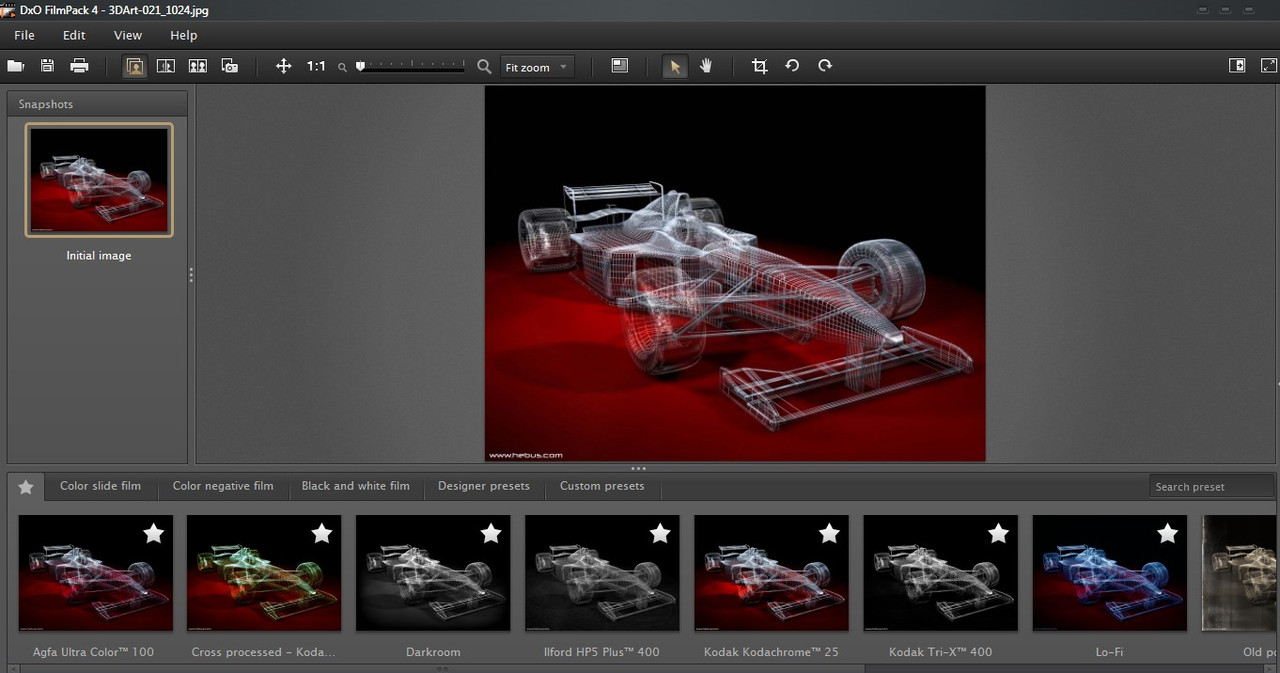
Task: Switch to Color slide film tab
Action: pos(100,486)
